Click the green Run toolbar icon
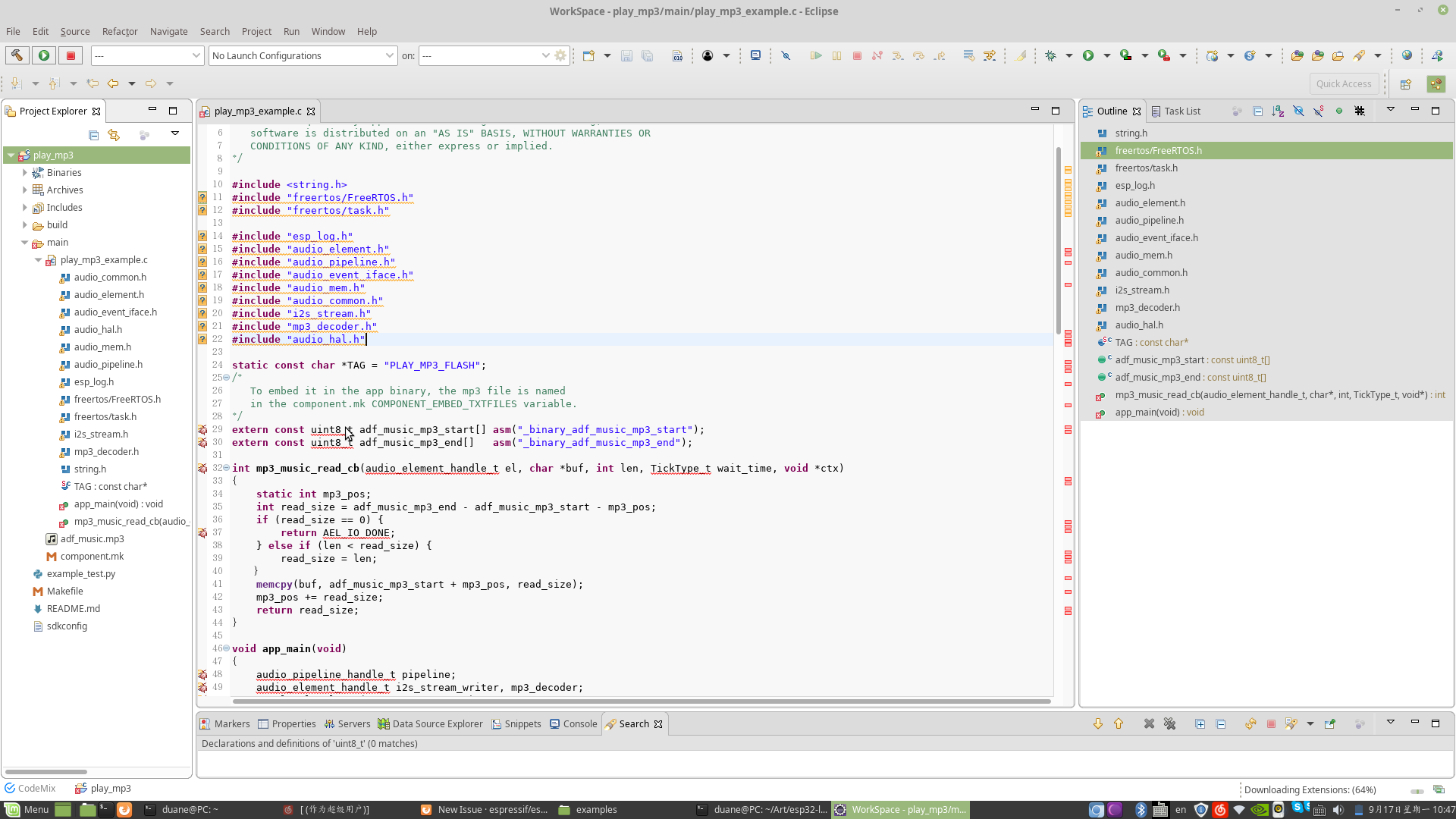The width and height of the screenshot is (1456, 819). [x=1088, y=55]
